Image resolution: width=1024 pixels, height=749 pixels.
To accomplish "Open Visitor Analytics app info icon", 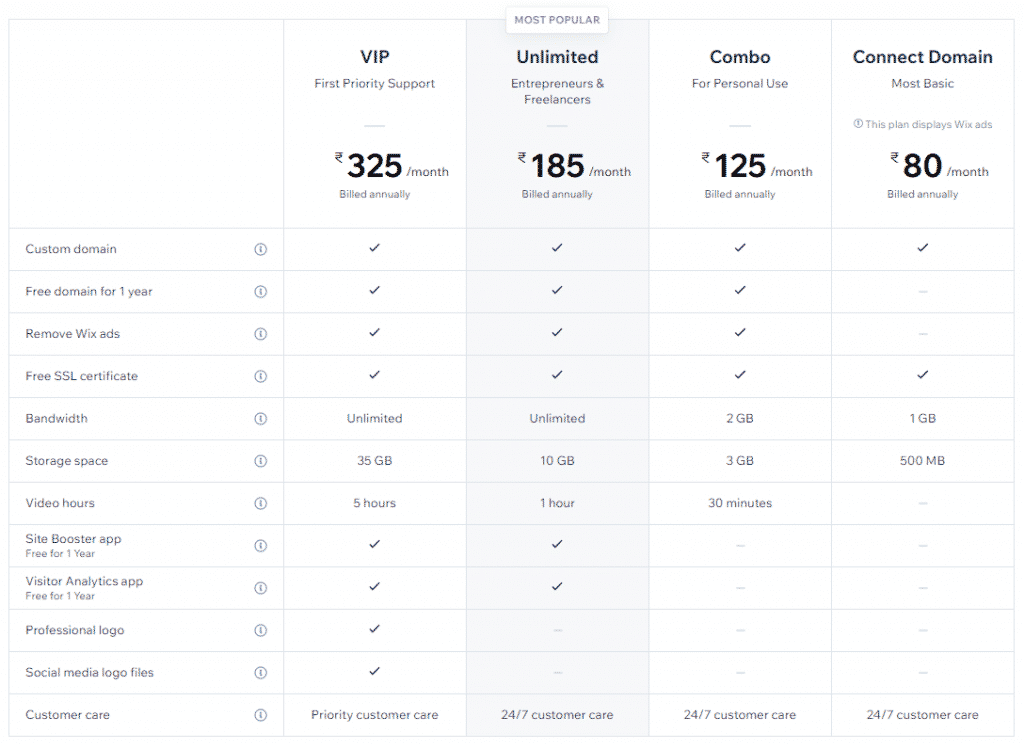I will [x=261, y=588].
